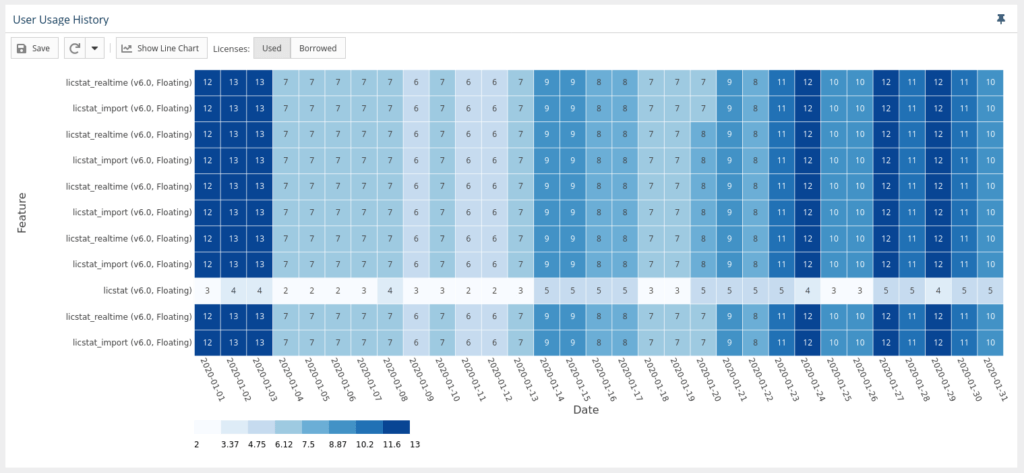Click legend swatch between 2 and 3.37

click(x=207, y=427)
